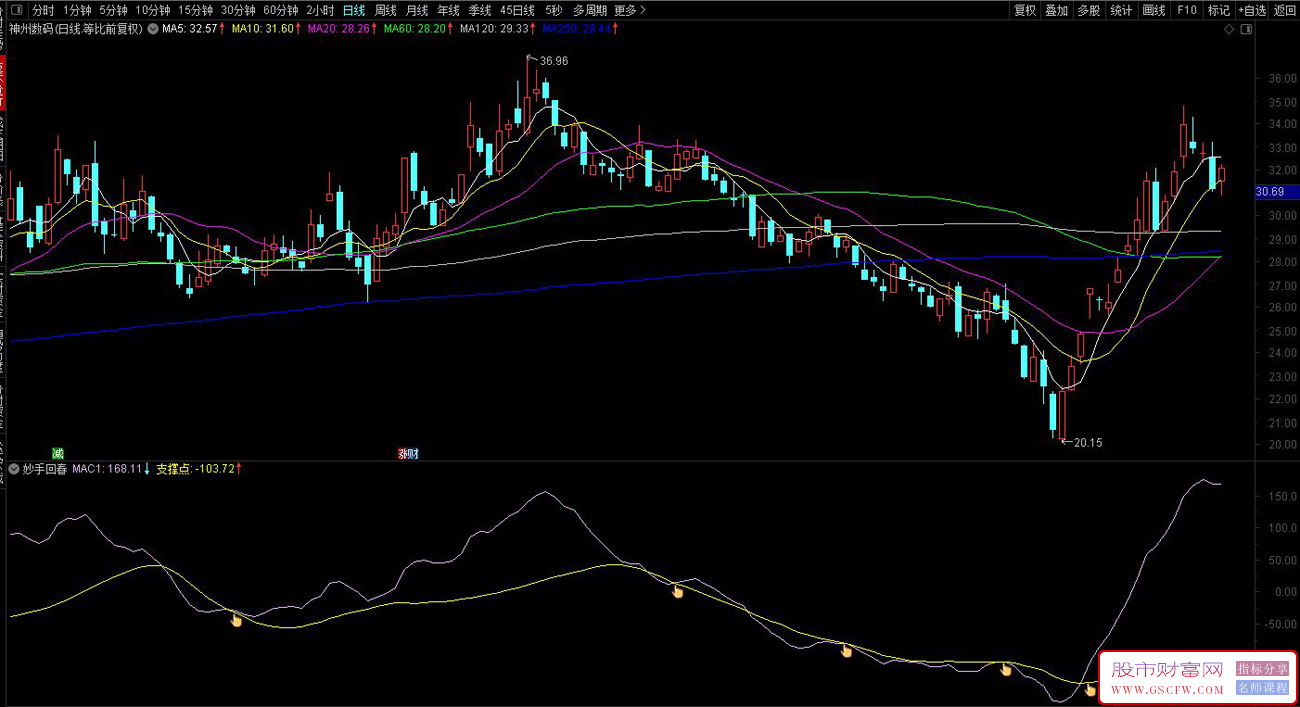Click the F10 company info button
The height and width of the screenshot is (707, 1300).
click(1186, 10)
